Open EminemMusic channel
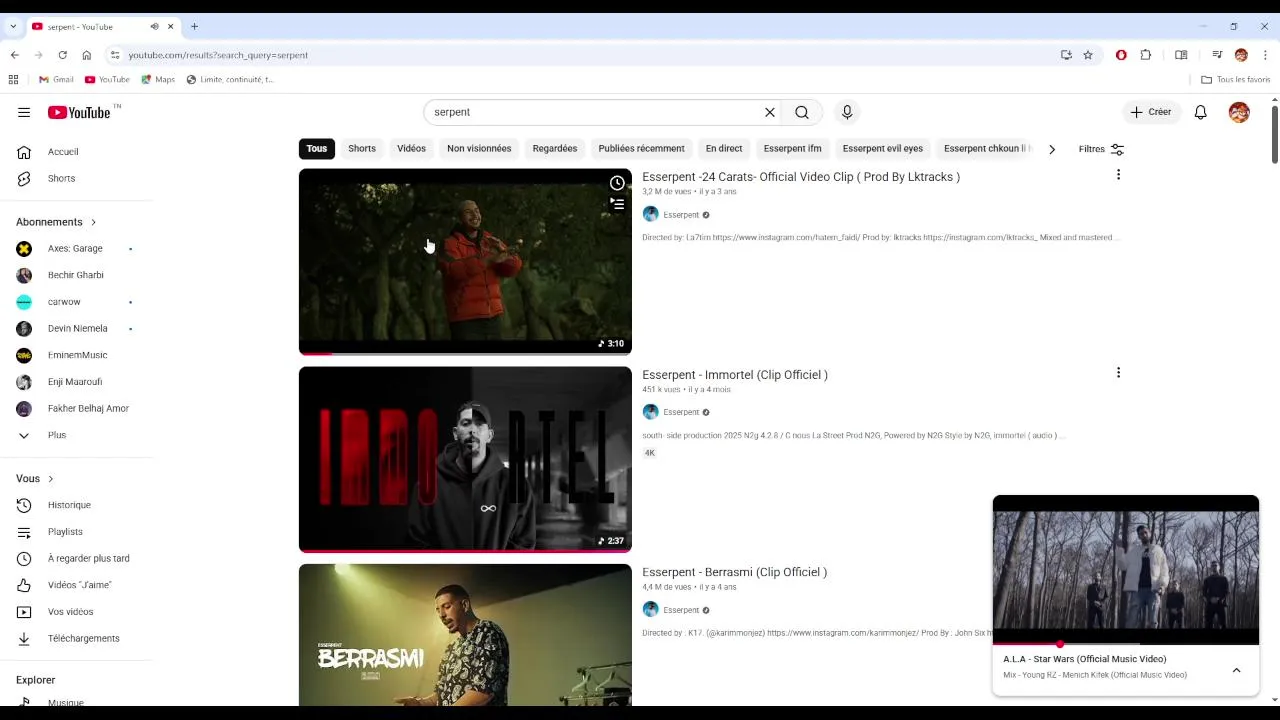This screenshot has height=720, width=1280. click(77, 355)
